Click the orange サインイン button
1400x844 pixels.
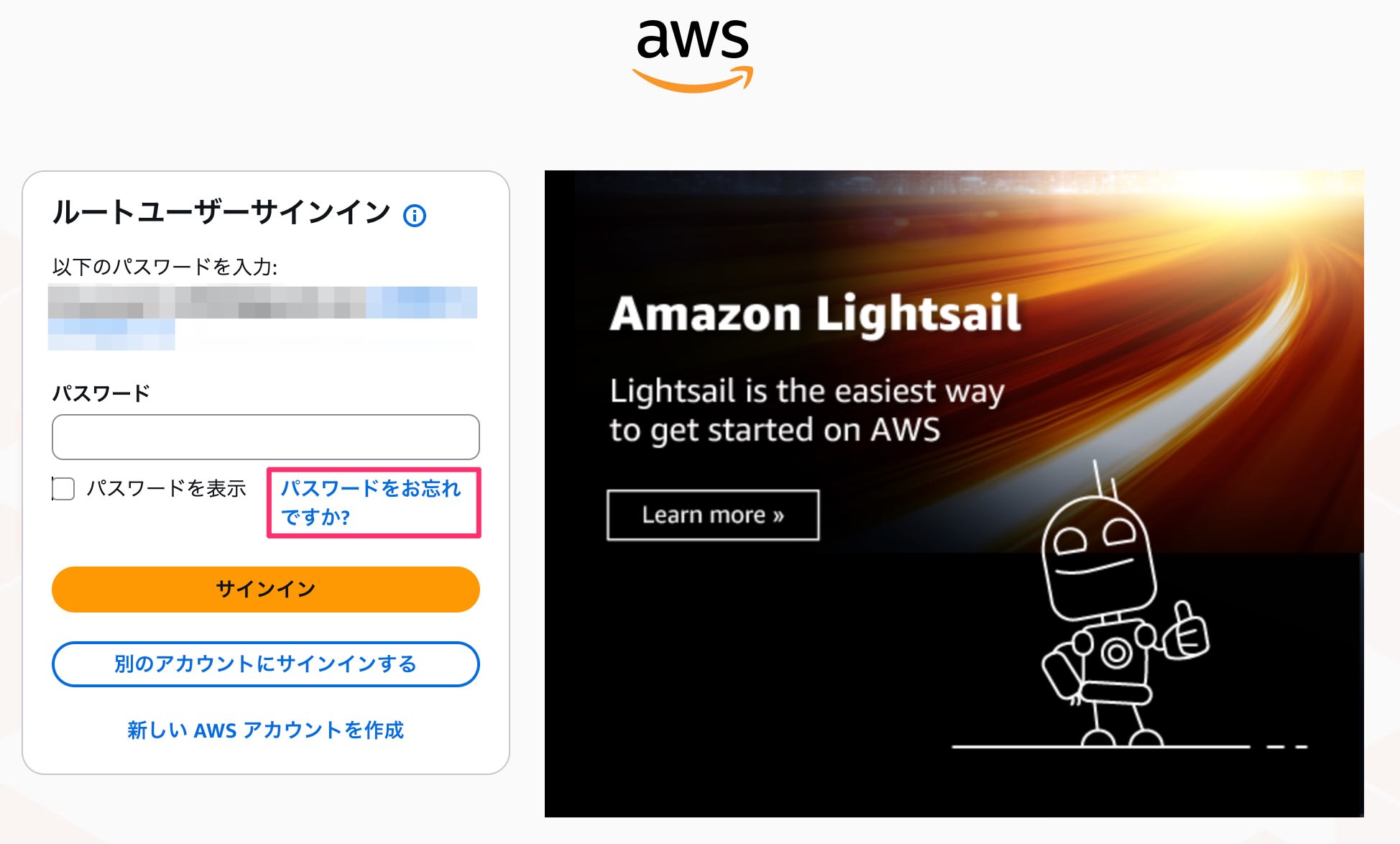point(266,590)
